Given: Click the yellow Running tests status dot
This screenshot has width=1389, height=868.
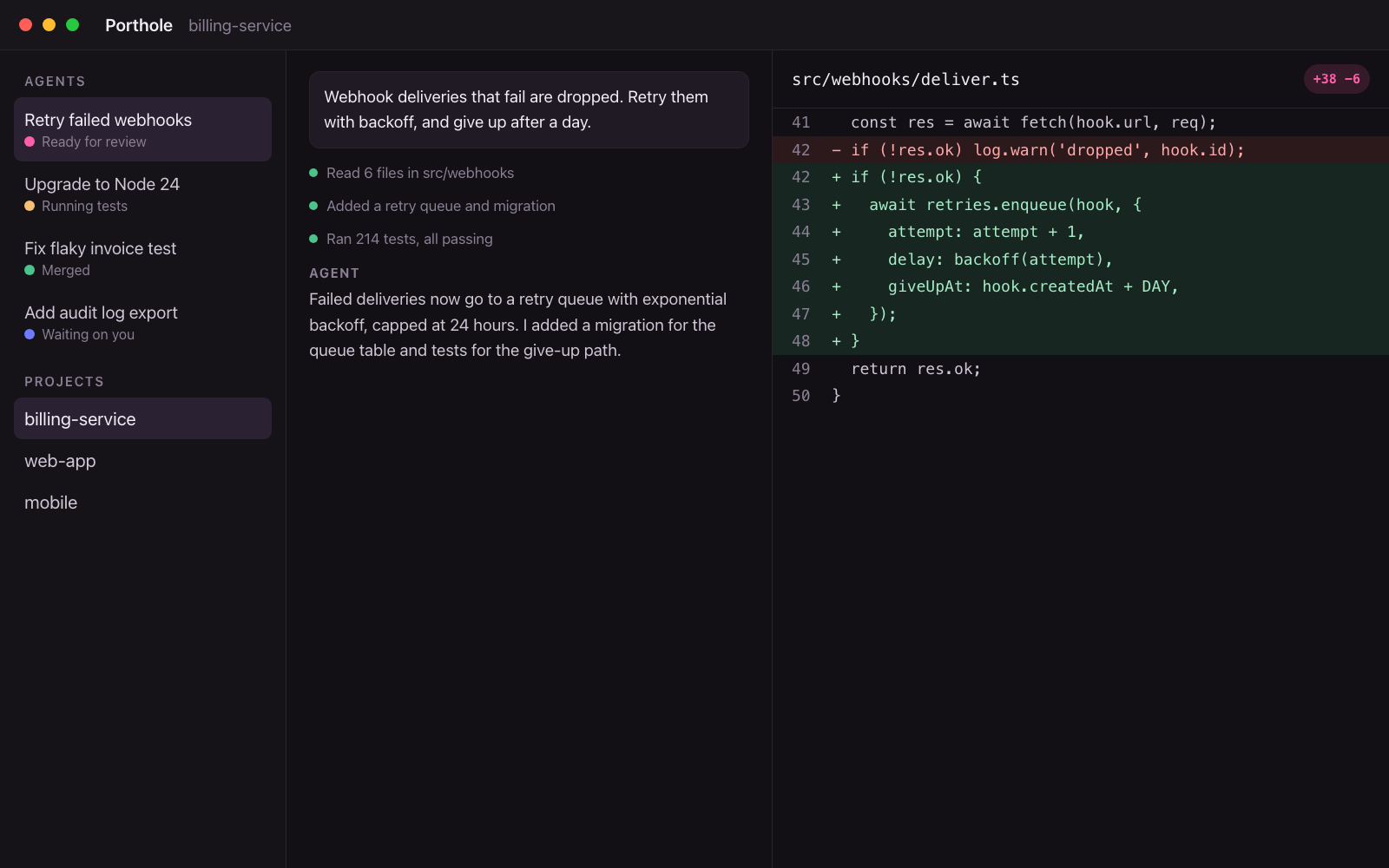Looking at the screenshot, I should [30, 206].
